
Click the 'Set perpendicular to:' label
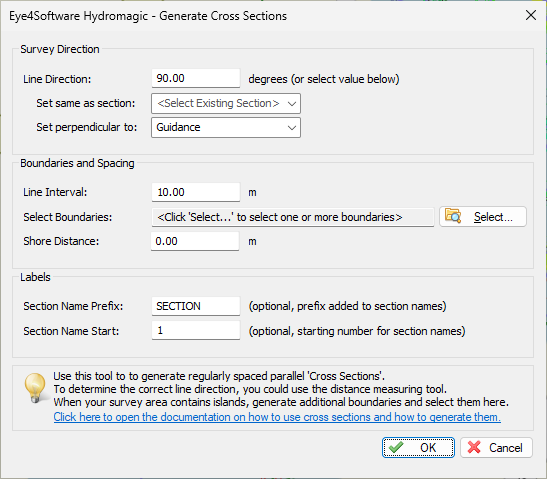(x=87, y=127)
